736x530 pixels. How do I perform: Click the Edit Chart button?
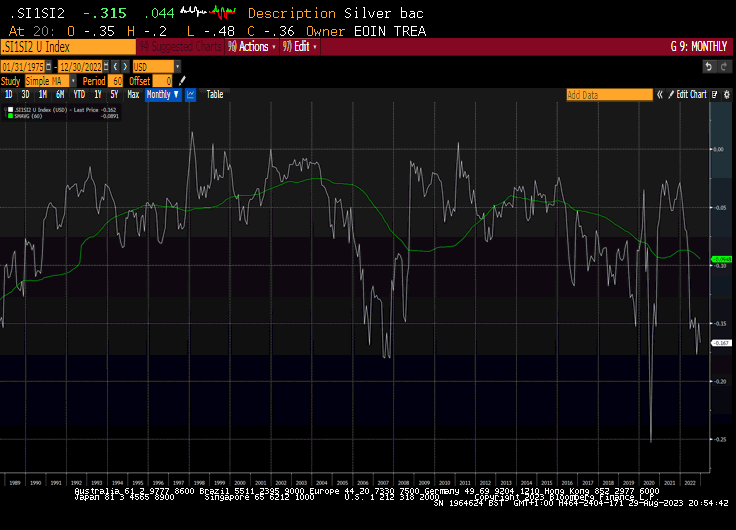tap(690, 94)
